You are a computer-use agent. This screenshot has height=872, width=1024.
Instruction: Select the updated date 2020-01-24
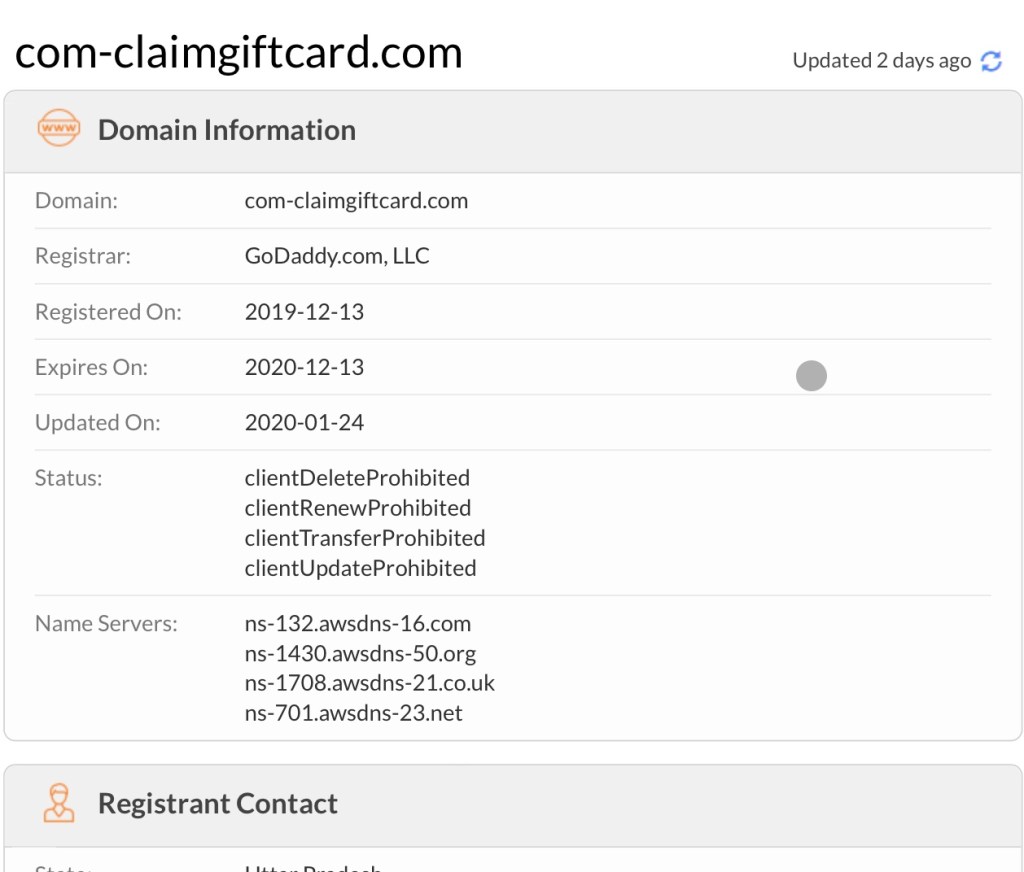tap(304, 423)
